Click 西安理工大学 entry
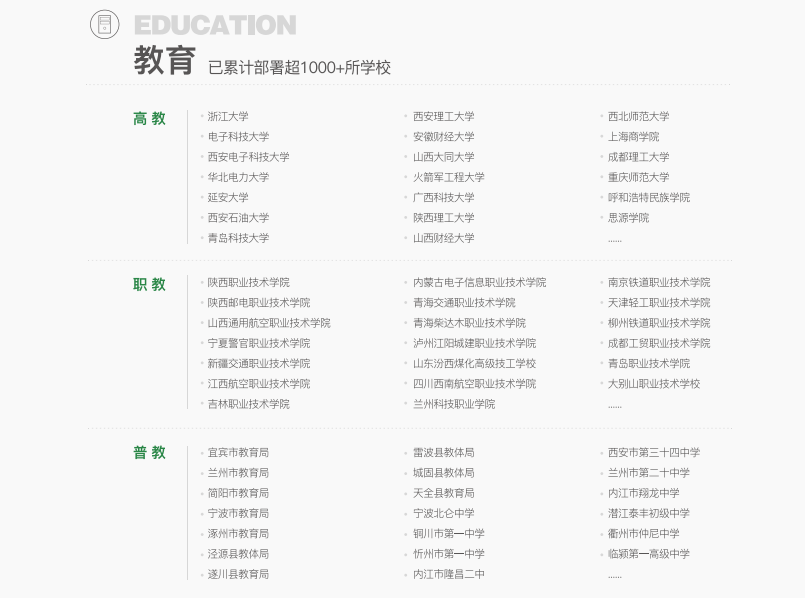The width and height of the screenshot is (805, 598). coord(444,117)
